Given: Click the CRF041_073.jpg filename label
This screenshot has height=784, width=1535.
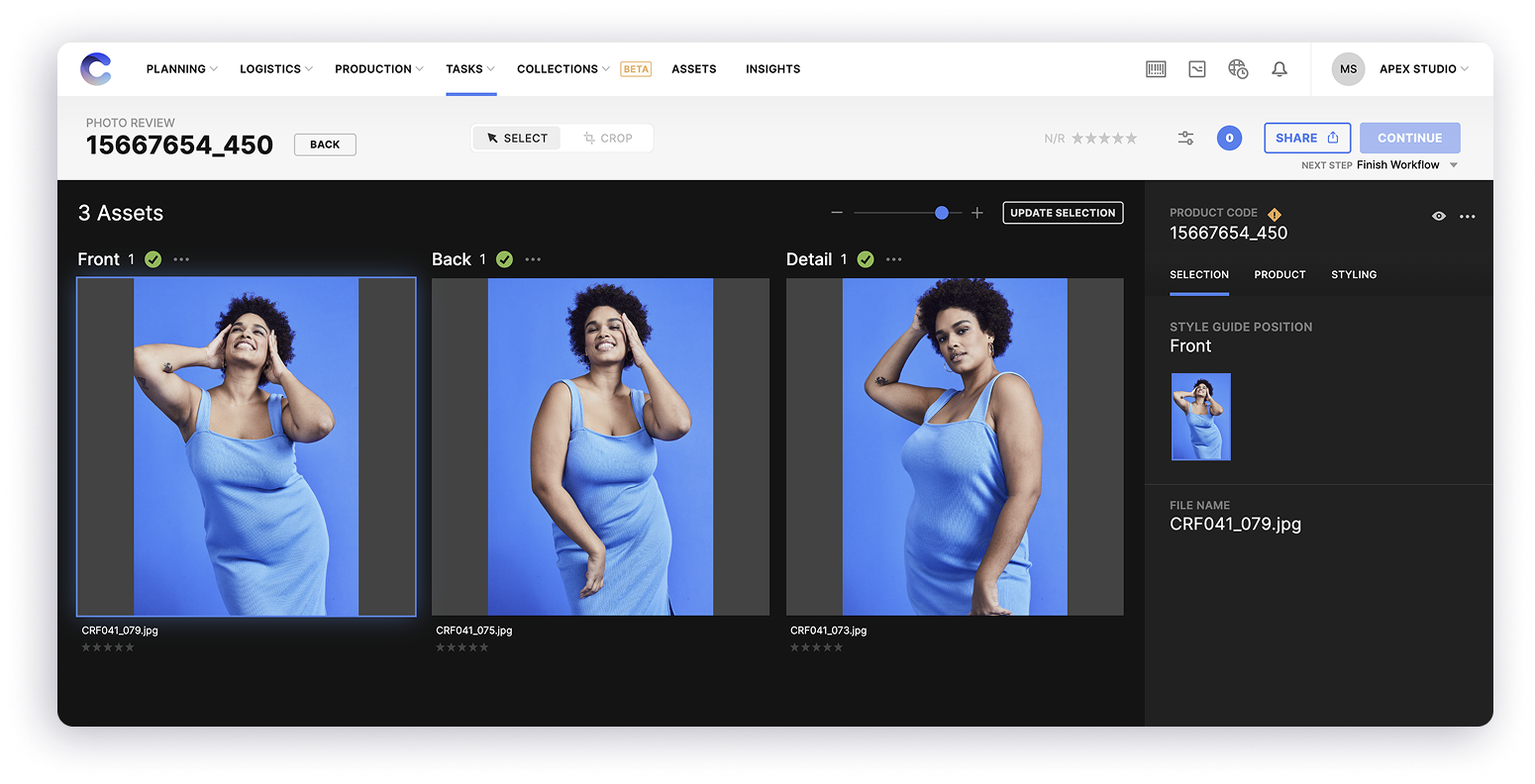Looking at the screenshot, I should (x=829, y=631).
